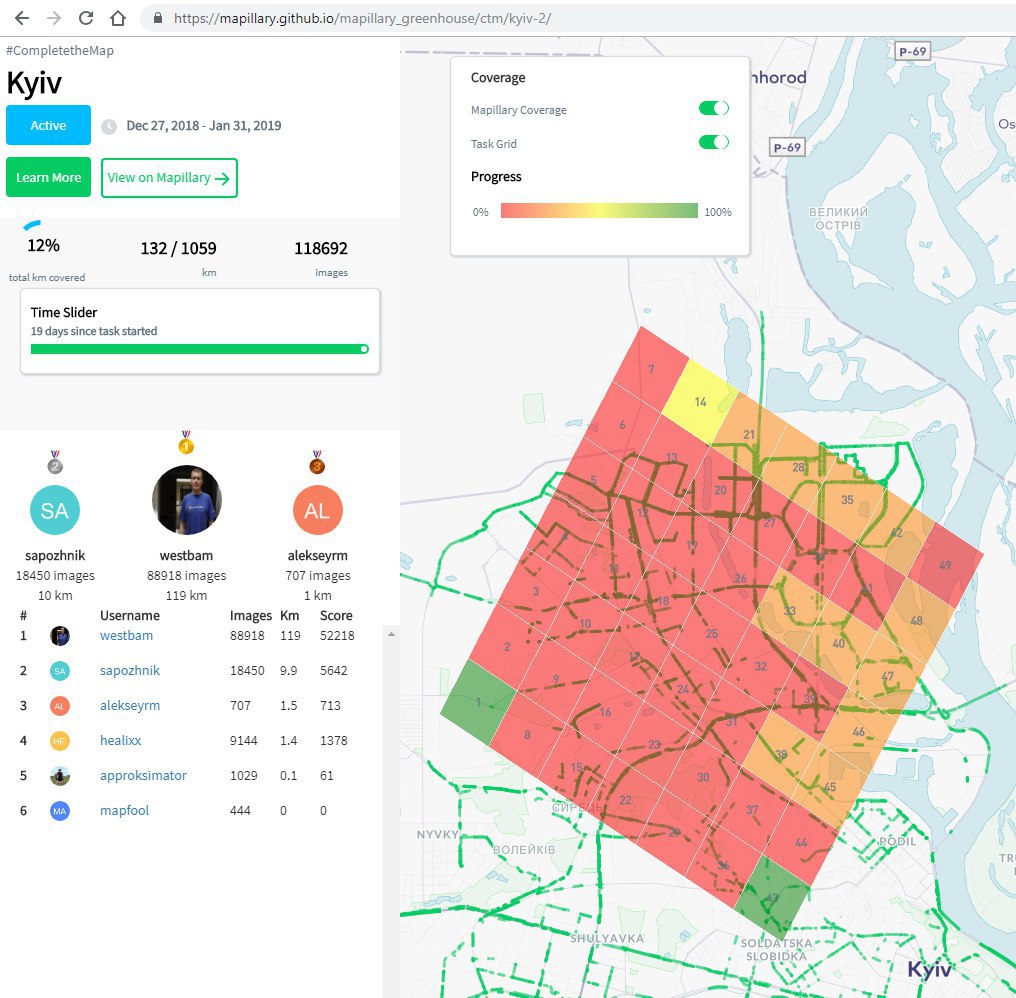Click healixx's image count 9144

(244, 740)
